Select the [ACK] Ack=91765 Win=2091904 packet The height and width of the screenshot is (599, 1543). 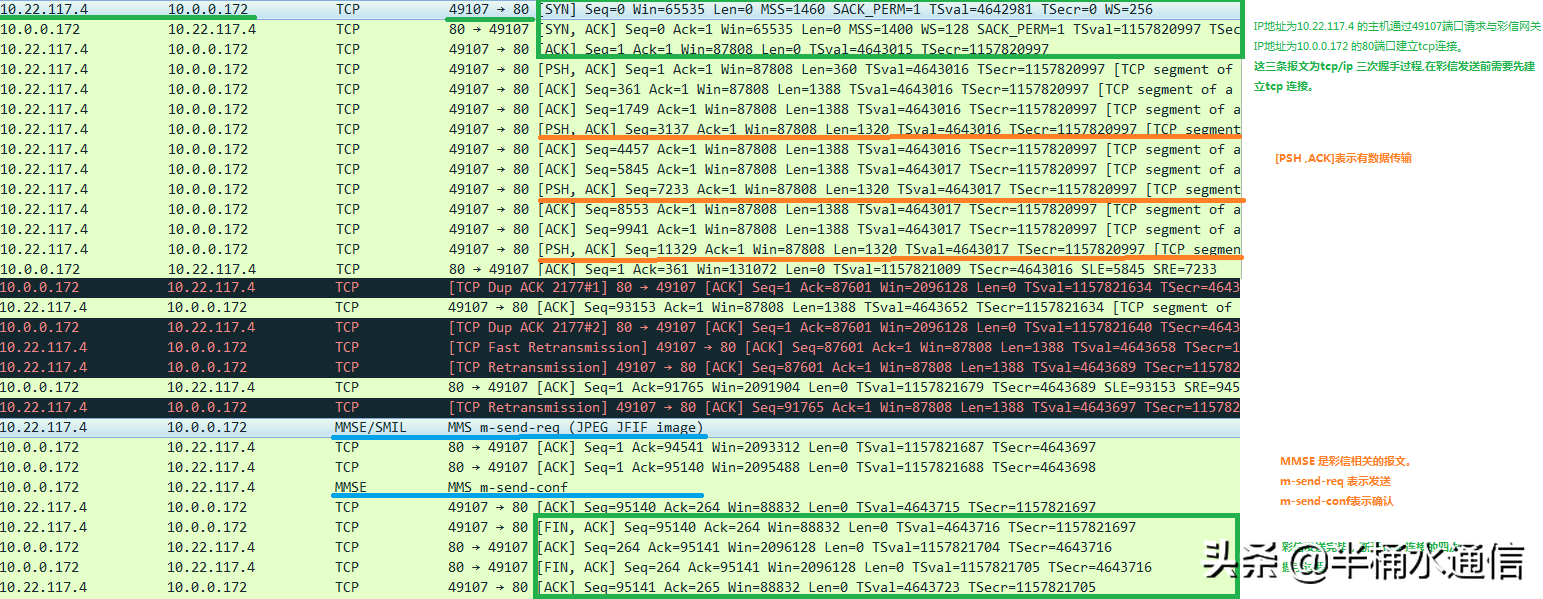(x=620, y=388)
